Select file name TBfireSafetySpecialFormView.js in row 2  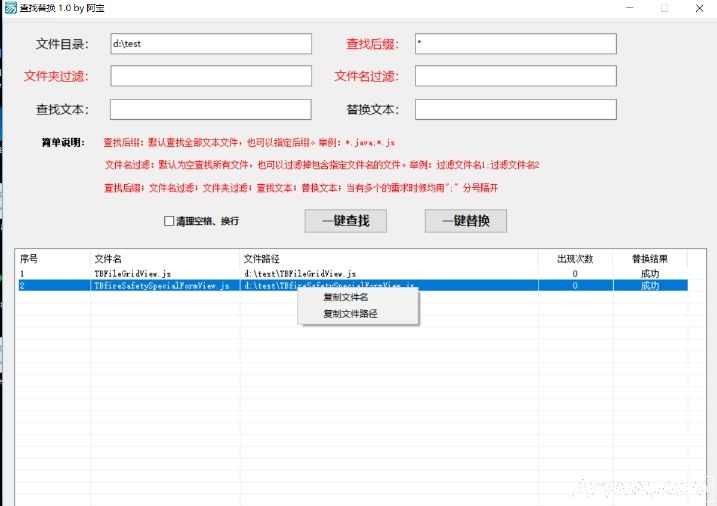(x=162, y=286)
